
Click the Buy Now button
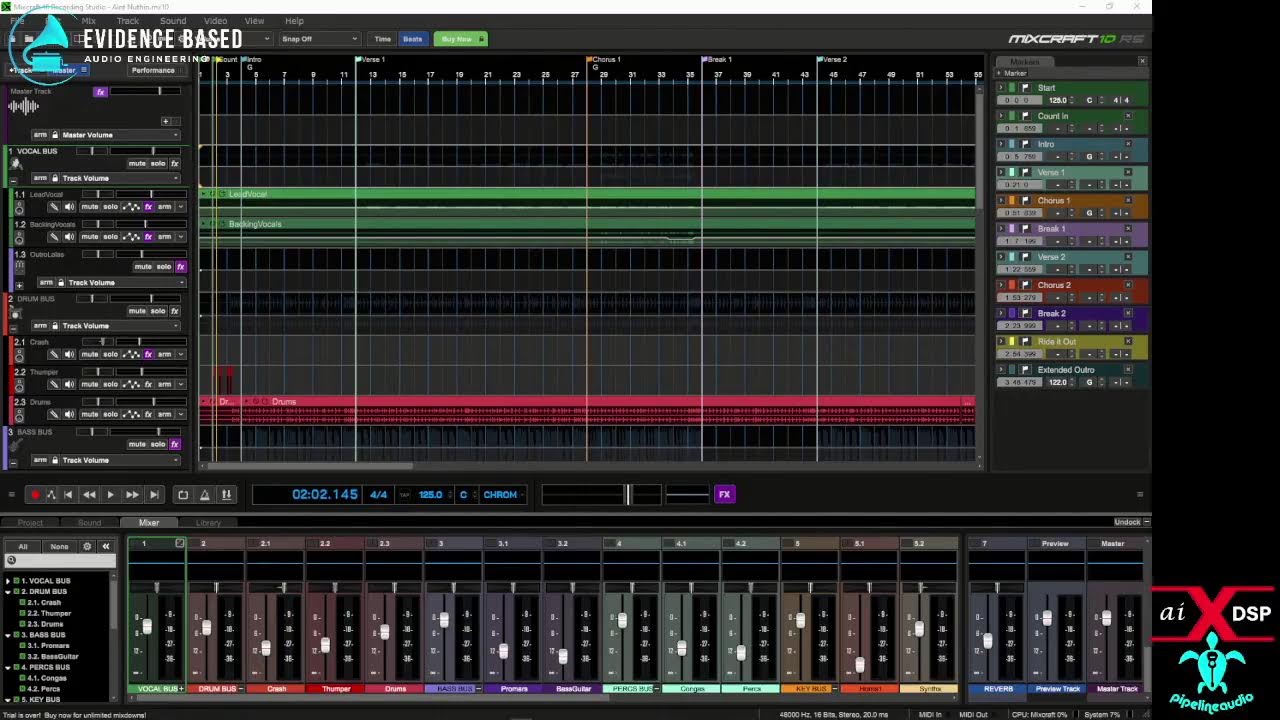pyautogui.click(x=460, y=39)
